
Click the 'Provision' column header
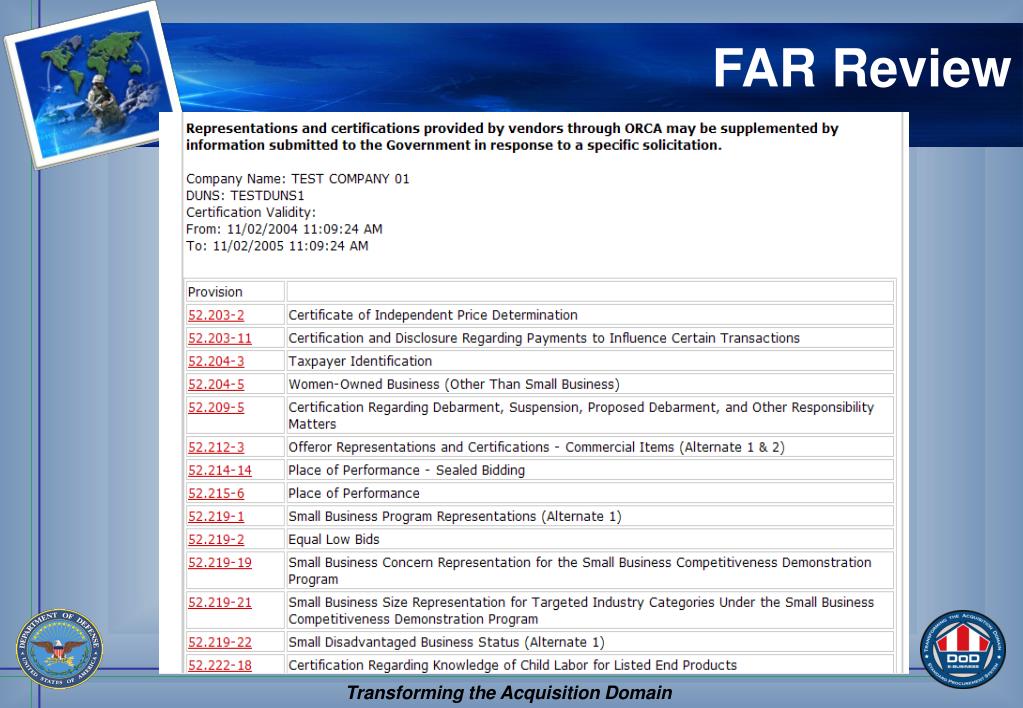coord(215,292)
